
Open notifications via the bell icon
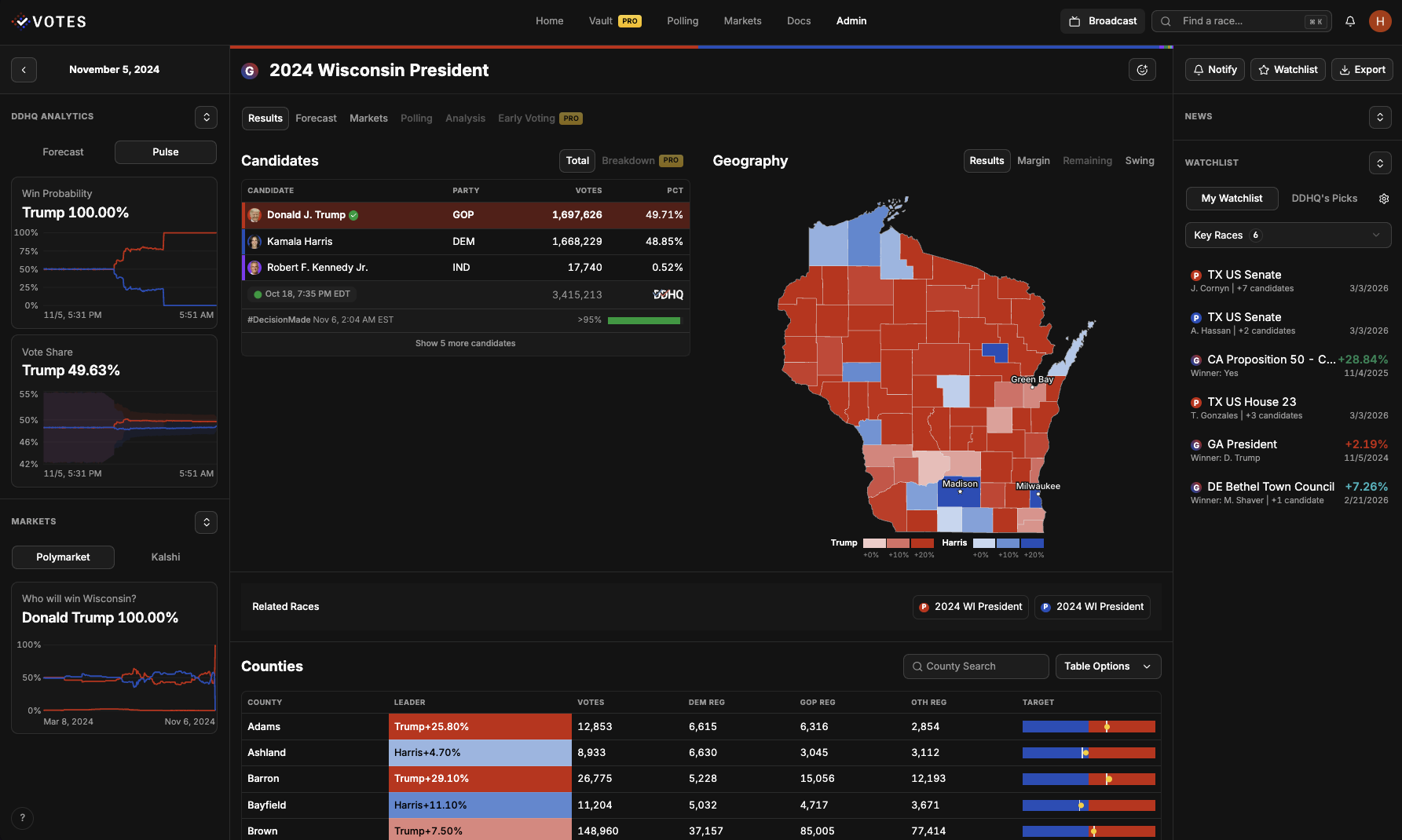pyautogui.click(x=1350, y=21)
